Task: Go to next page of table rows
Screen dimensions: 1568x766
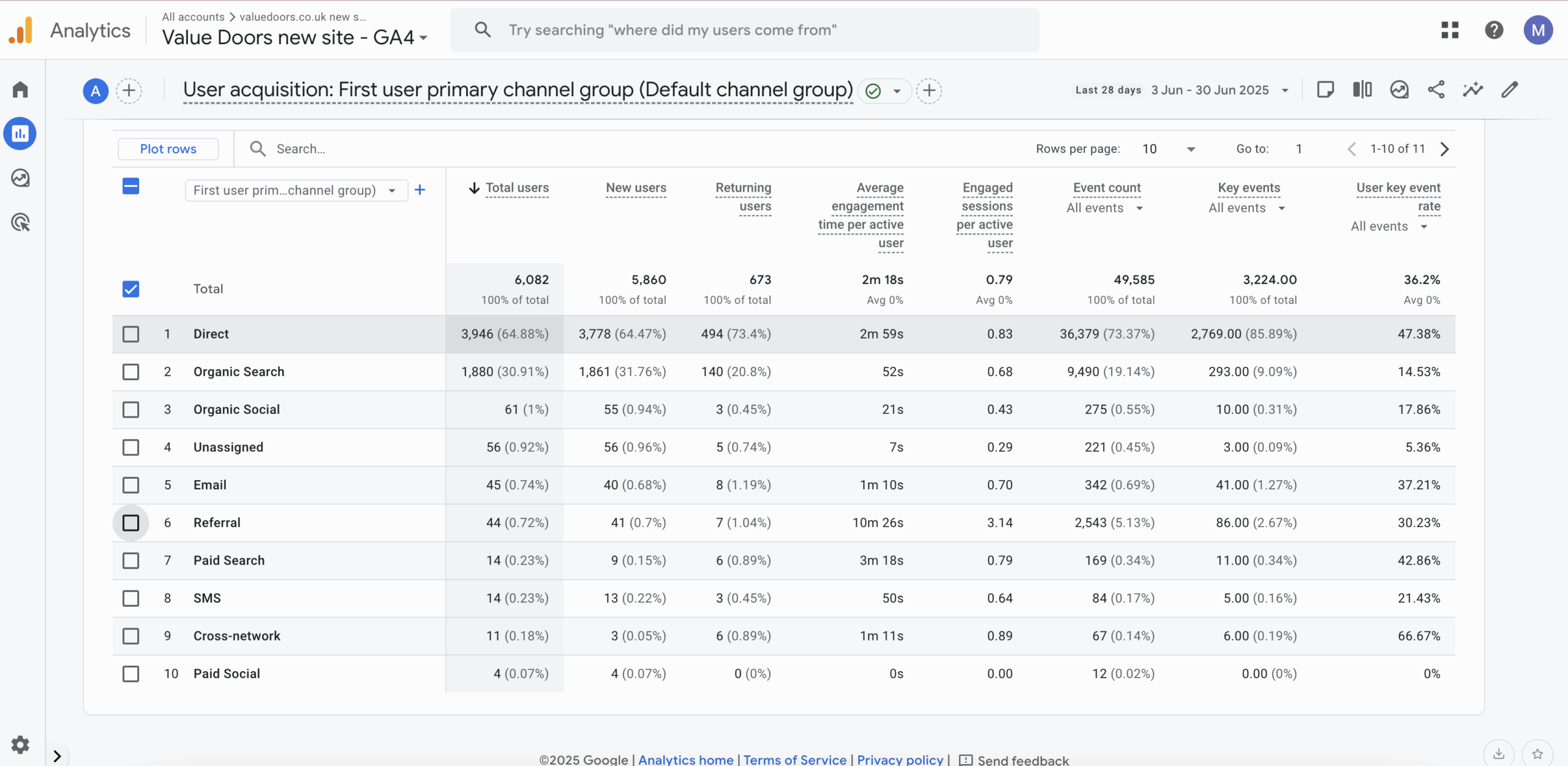Action: (x=1444, y=149)
